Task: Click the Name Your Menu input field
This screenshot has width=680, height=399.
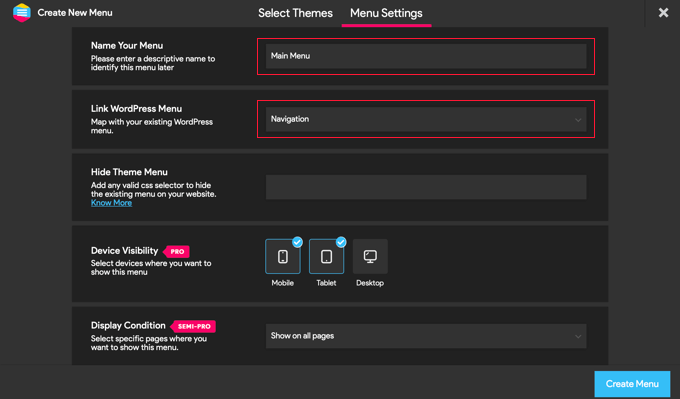Action: [426, 56]
